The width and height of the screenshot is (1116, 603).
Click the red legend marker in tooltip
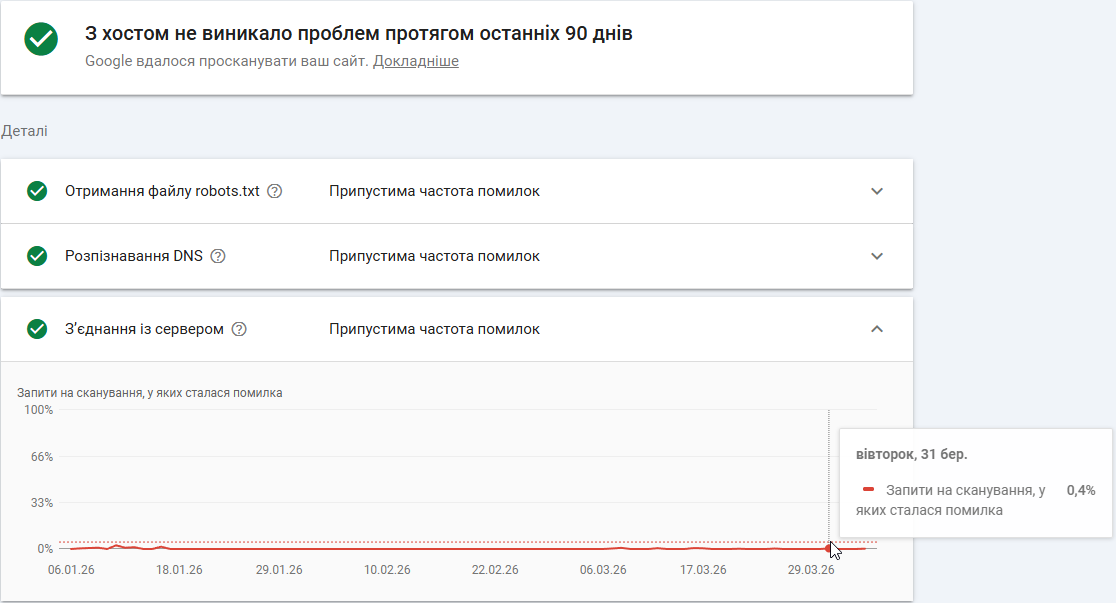coord(869,490)
